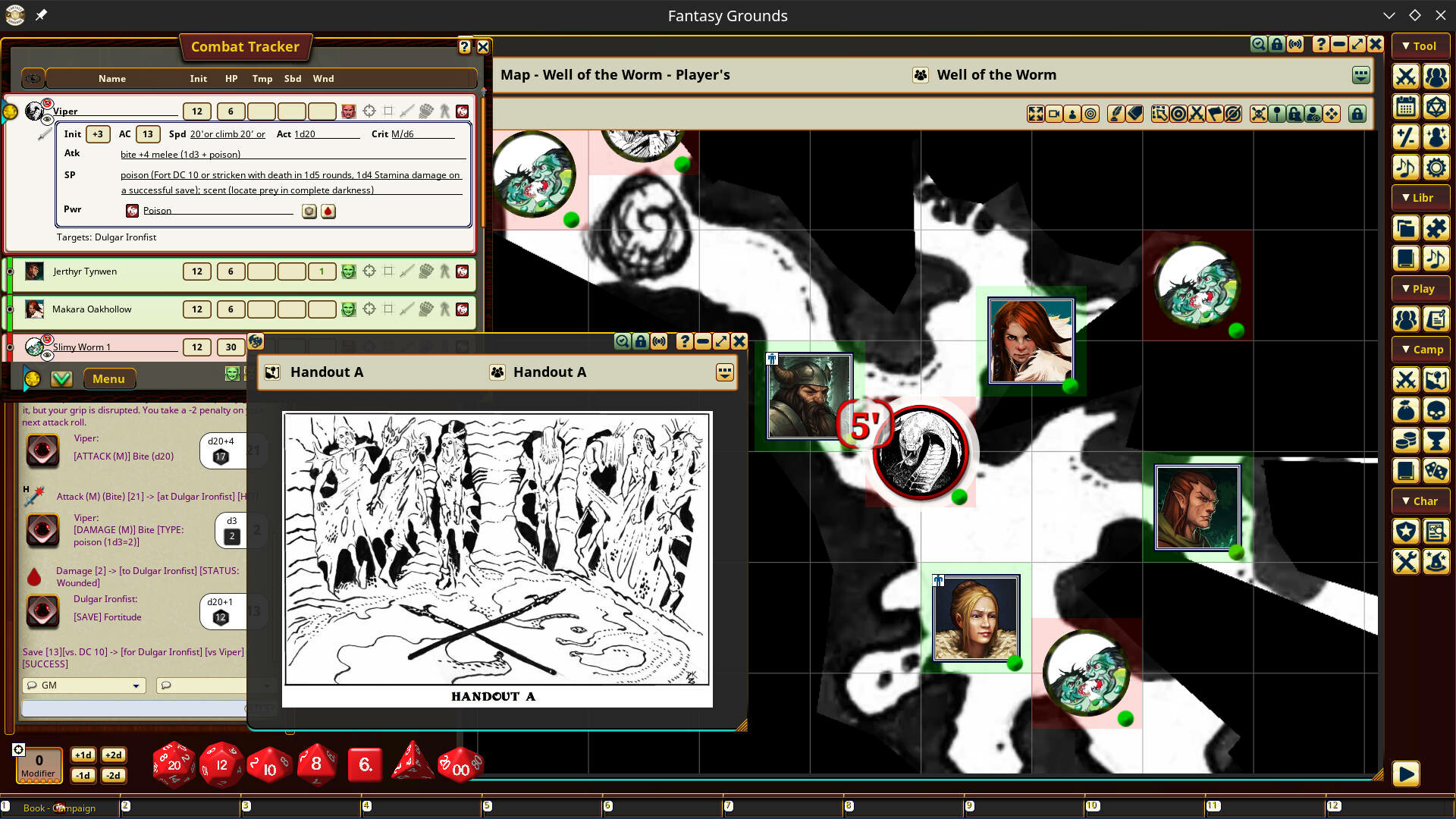The width and height of the screenshot is (1456, 819).
Task: Click the green checkmark toggle beside Menu
Action: (61, 378)
